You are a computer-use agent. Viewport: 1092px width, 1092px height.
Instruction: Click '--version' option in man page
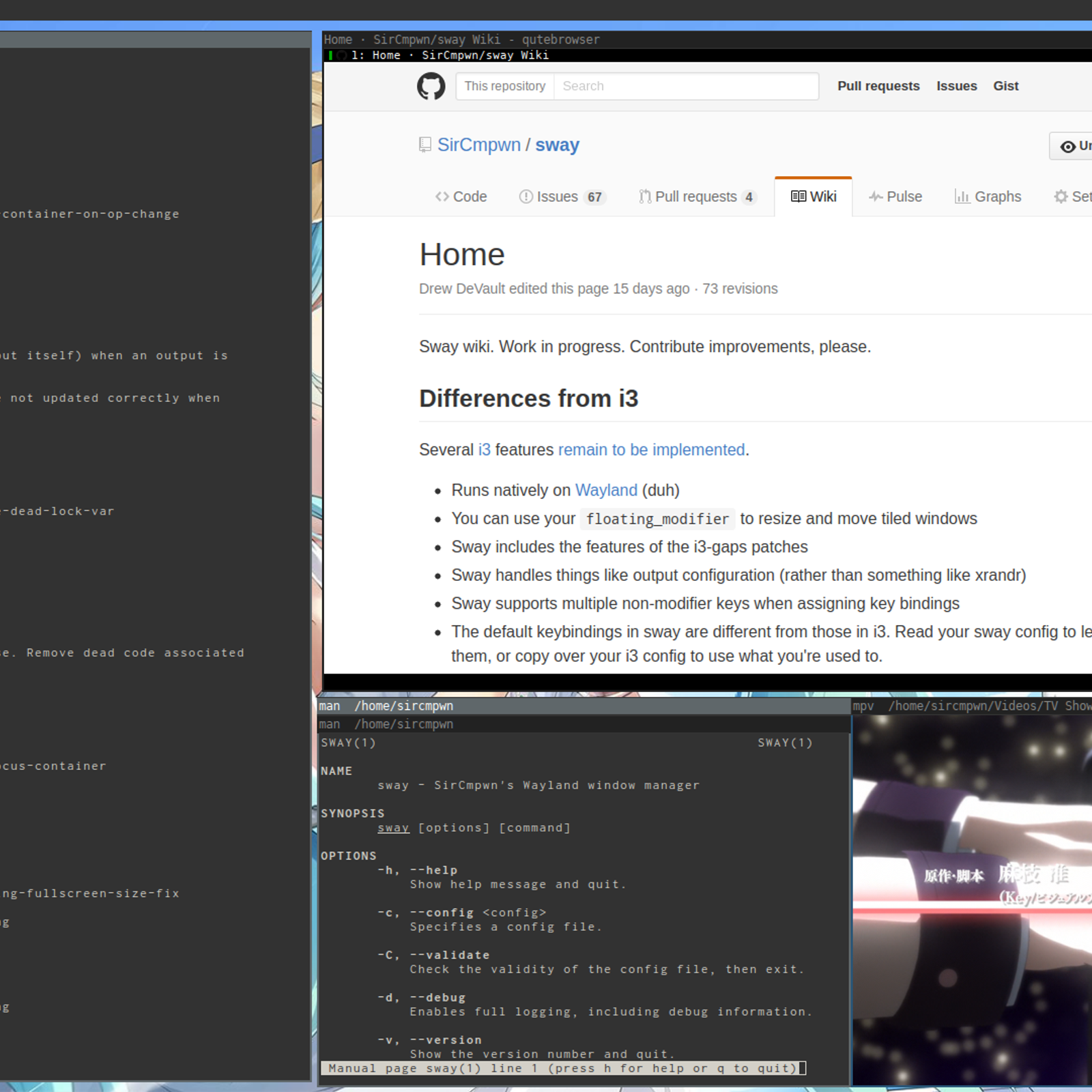click(x=446, y=1039)
